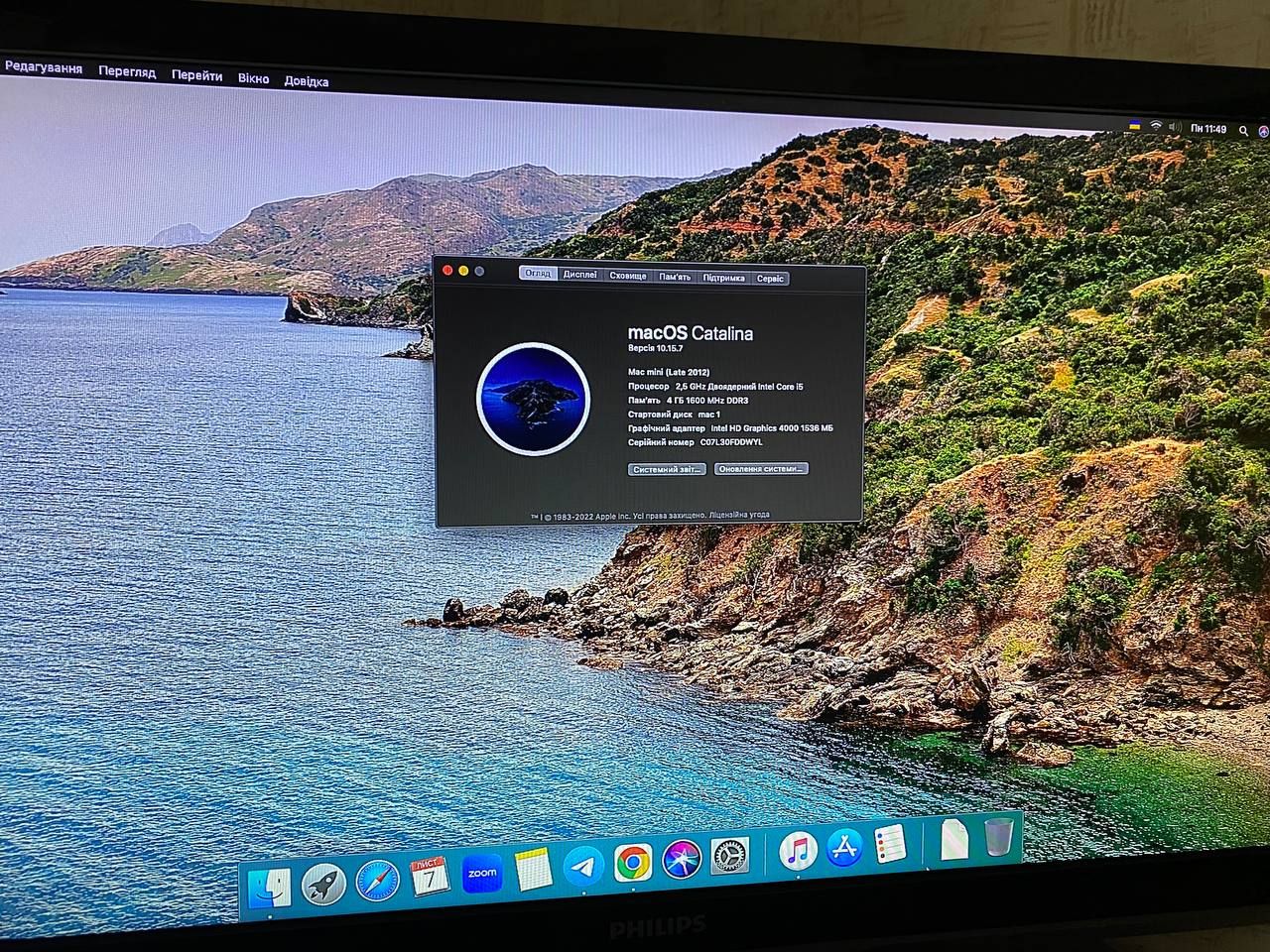
Task: Launch Google Chrome from the Dock
Action: coord(633,863)
